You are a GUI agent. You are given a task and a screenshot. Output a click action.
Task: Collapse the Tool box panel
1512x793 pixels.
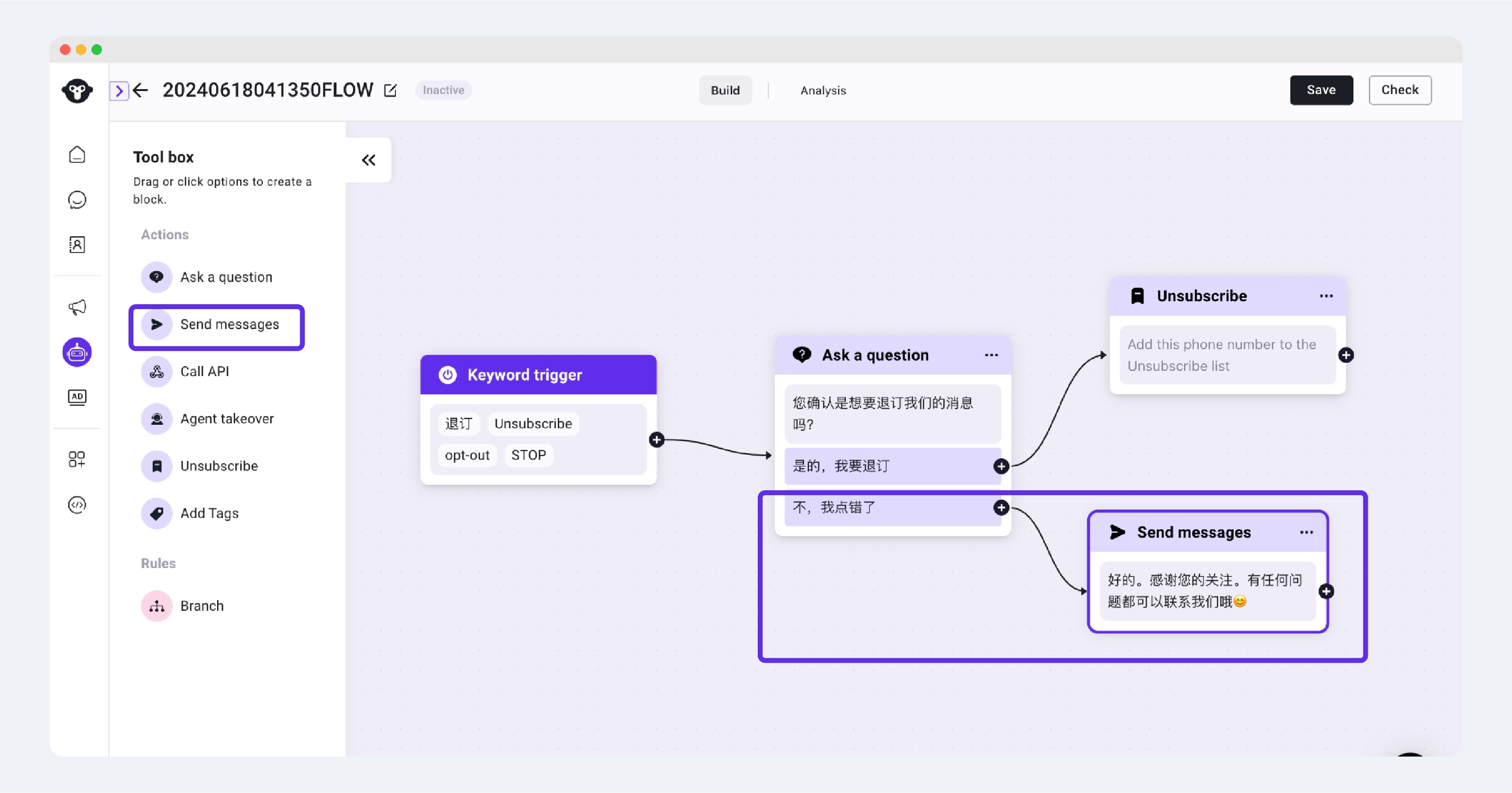click(x=369, y=160)
